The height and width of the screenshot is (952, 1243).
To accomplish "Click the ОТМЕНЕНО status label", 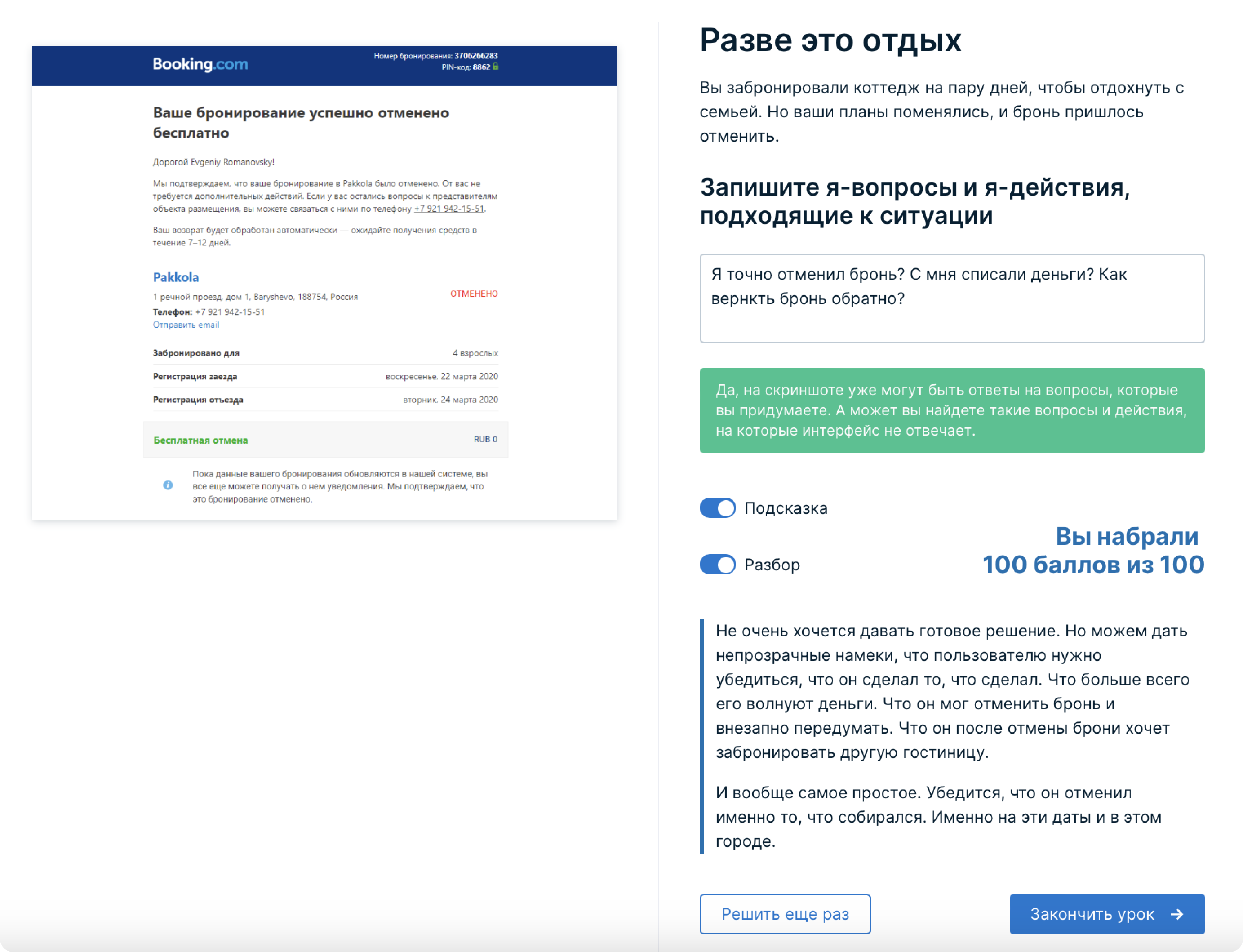I will point(474,294).
